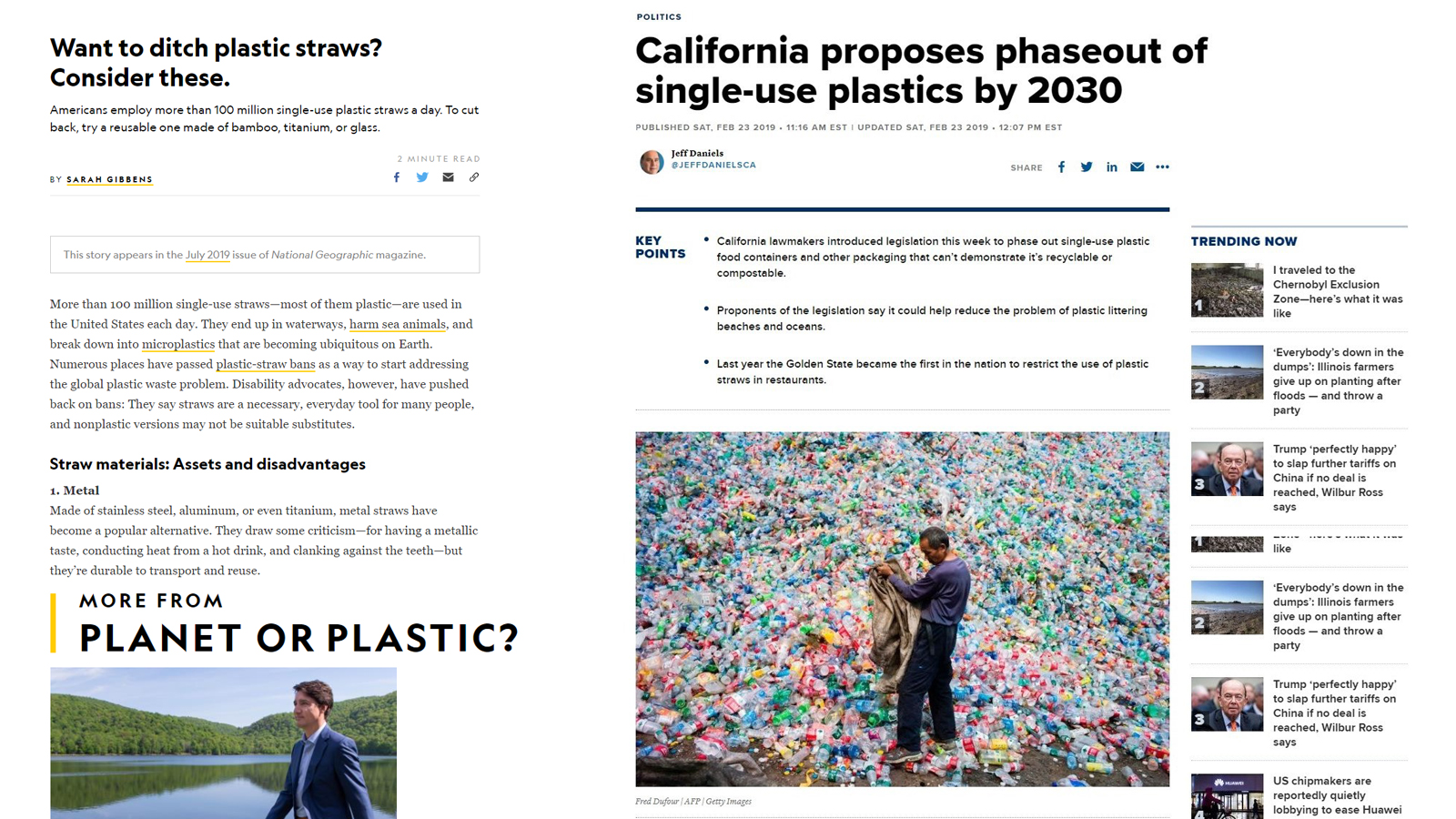Open Chernobyl Exclusion Zone trending story
The image size is (1456, 819).
1338,291
